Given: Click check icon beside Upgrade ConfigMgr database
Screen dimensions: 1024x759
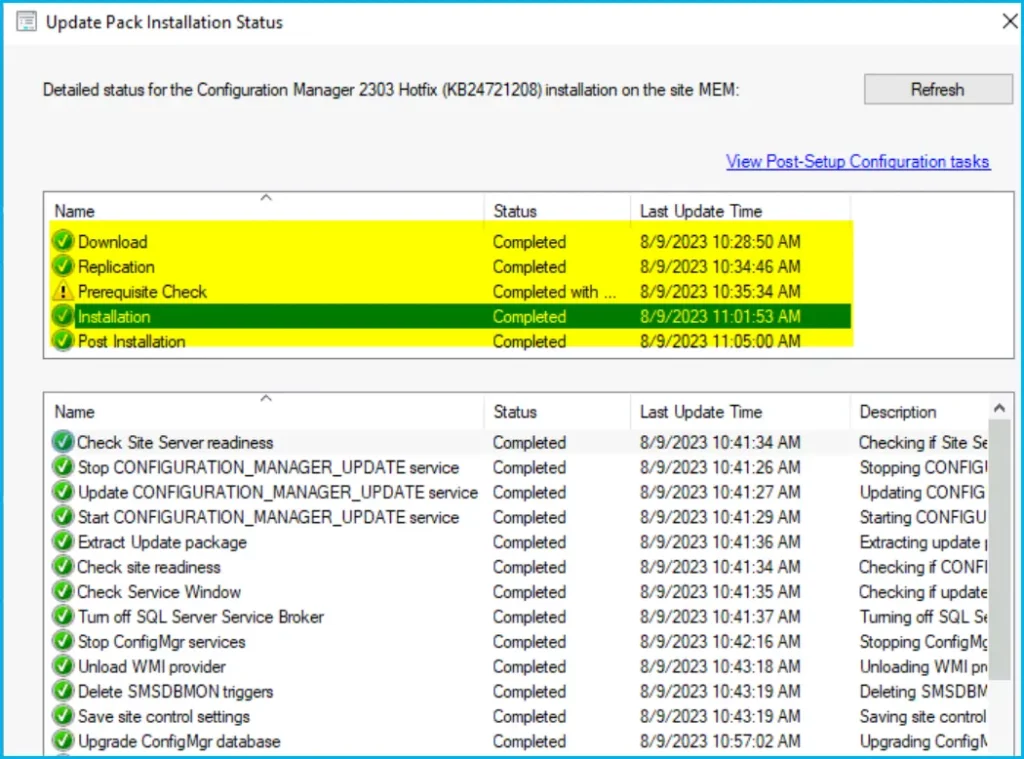Looking at the screenshot, I should click(x=63, y=741).
